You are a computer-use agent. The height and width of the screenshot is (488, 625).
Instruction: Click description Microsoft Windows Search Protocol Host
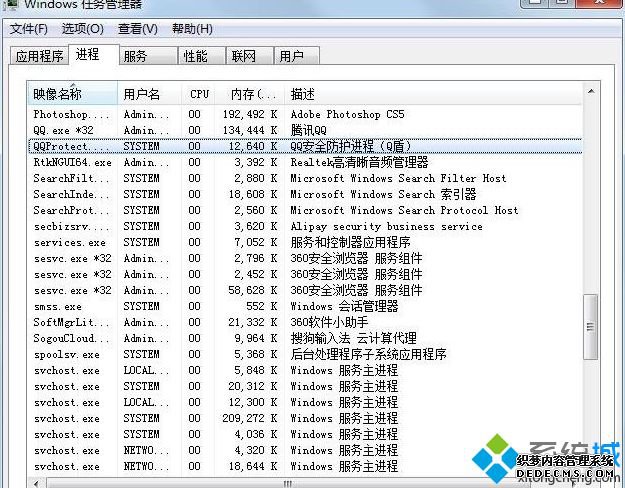(405, 210)
